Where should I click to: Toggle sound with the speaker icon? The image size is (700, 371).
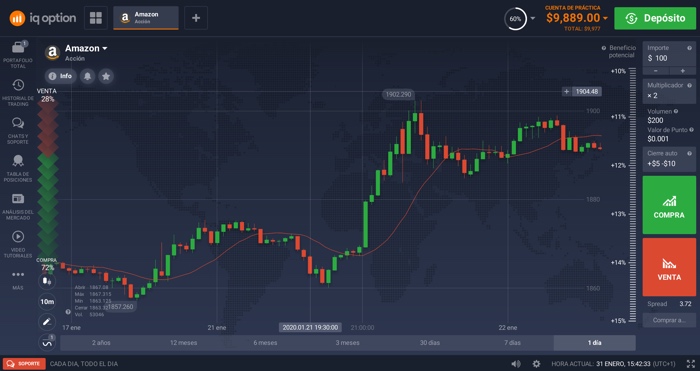(x=516, y=364)
